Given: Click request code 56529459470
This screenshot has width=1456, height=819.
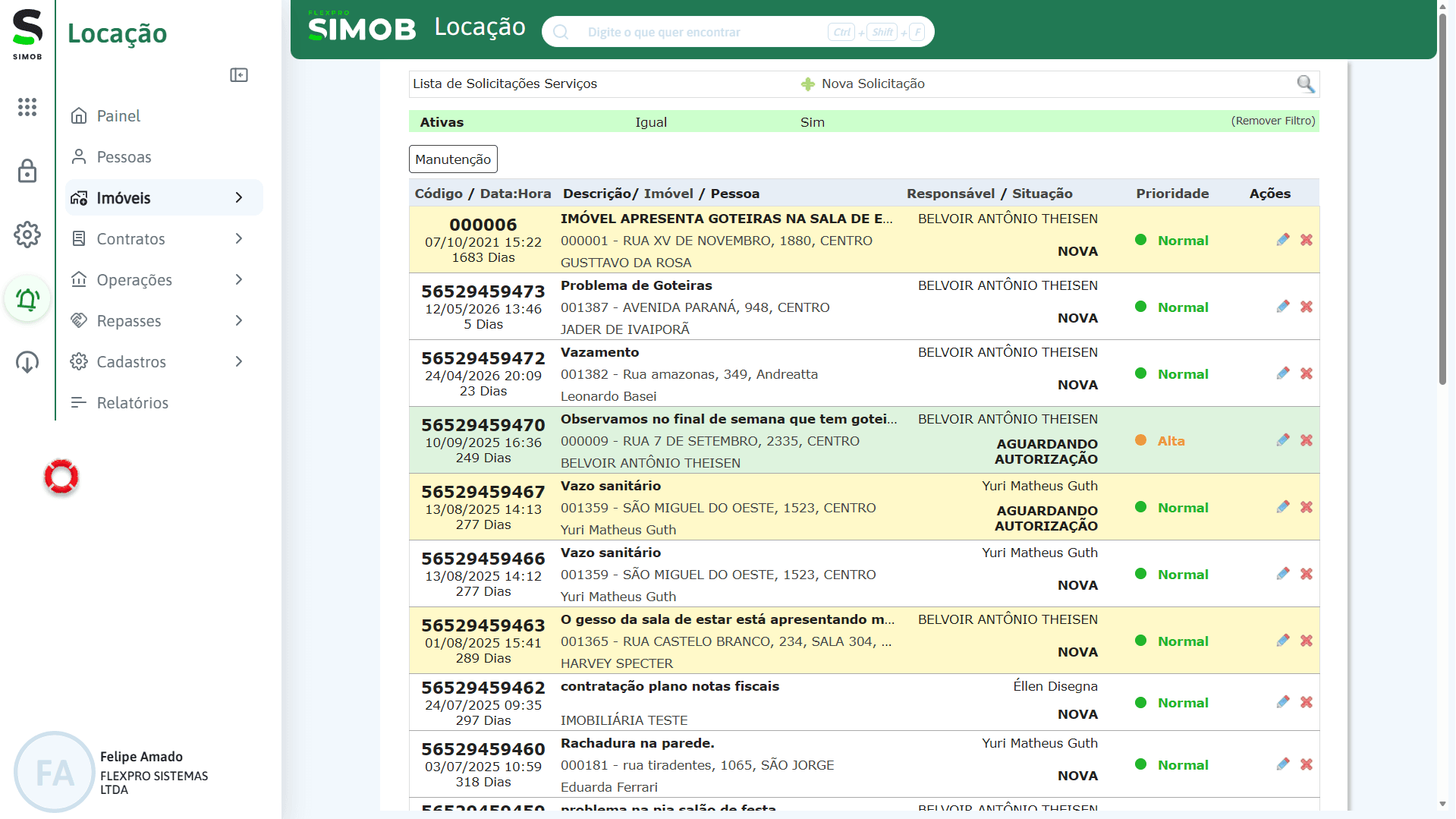Looking at the screenshot, I should [483, 425].
